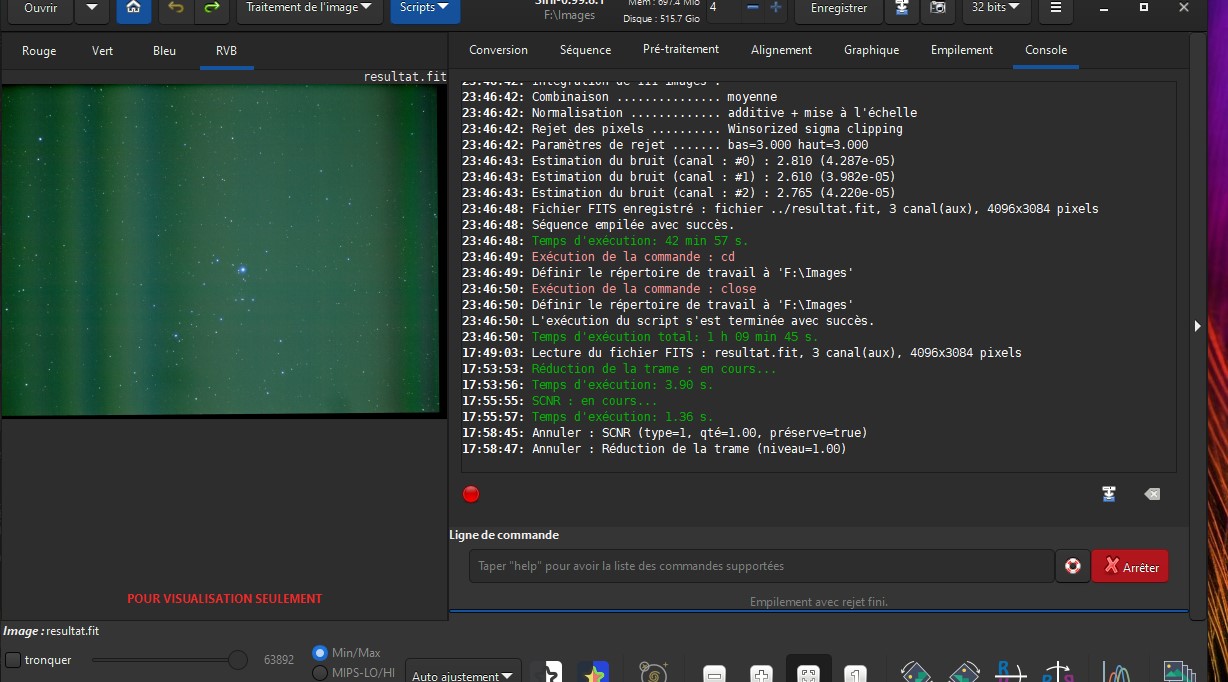Screen dimensions: 1228x682
Task: Switch to the Bleu channel tab
Action: pos(164,51)
